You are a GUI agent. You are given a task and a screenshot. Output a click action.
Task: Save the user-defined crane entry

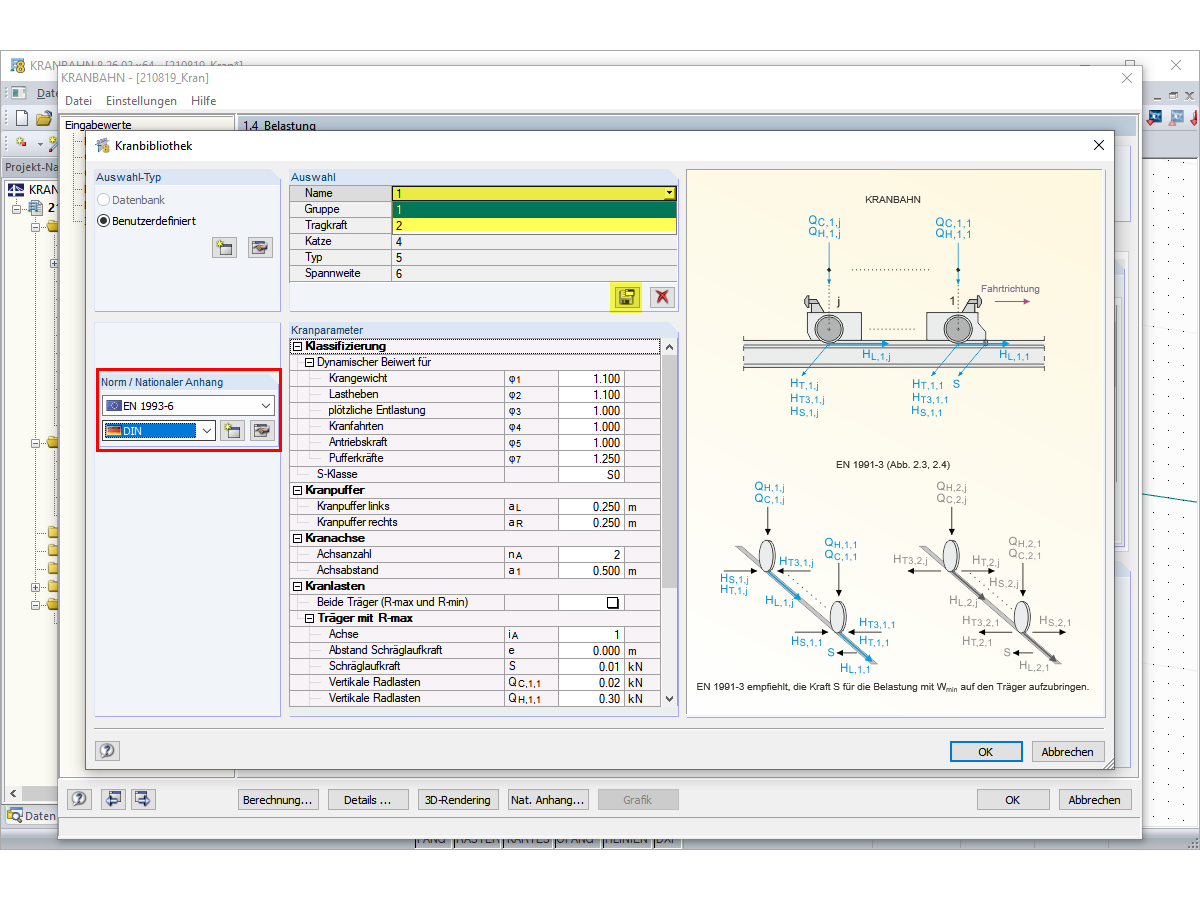tap(626, 297)
